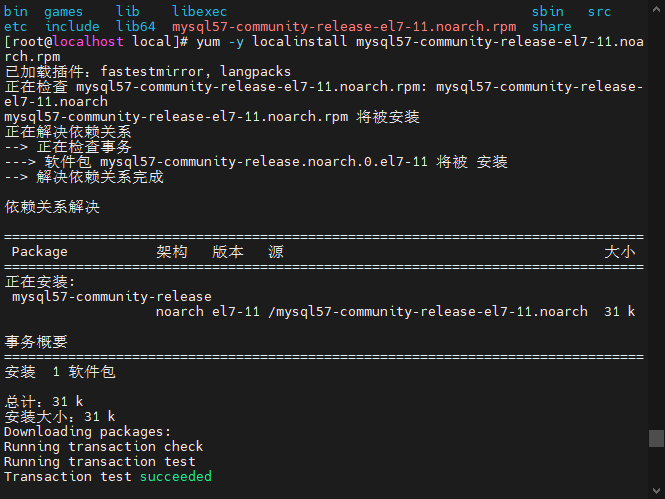Viewport: 665px width, 499px height.
Task: Click the '正在安装:' line
Action: (40, 282)
